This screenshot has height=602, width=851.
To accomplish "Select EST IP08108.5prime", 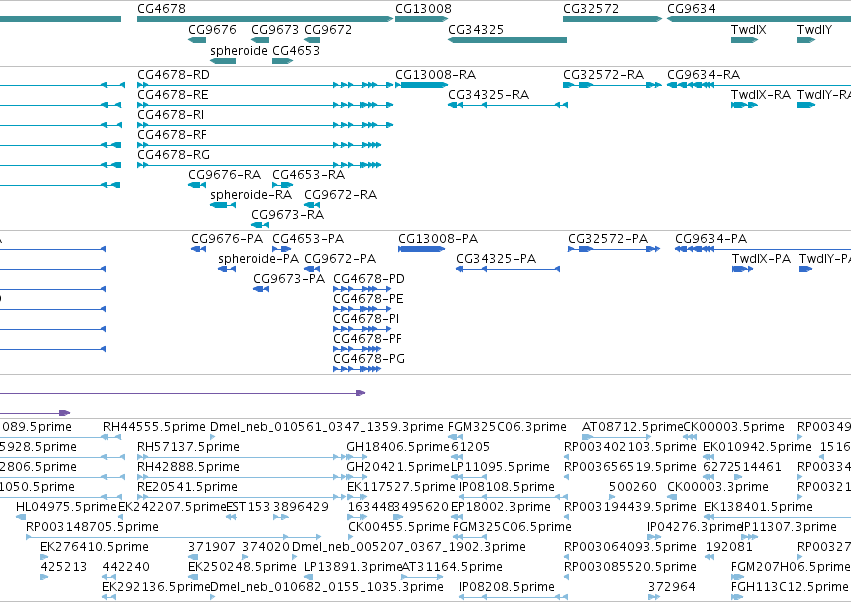I will click(x=507, y=487).
